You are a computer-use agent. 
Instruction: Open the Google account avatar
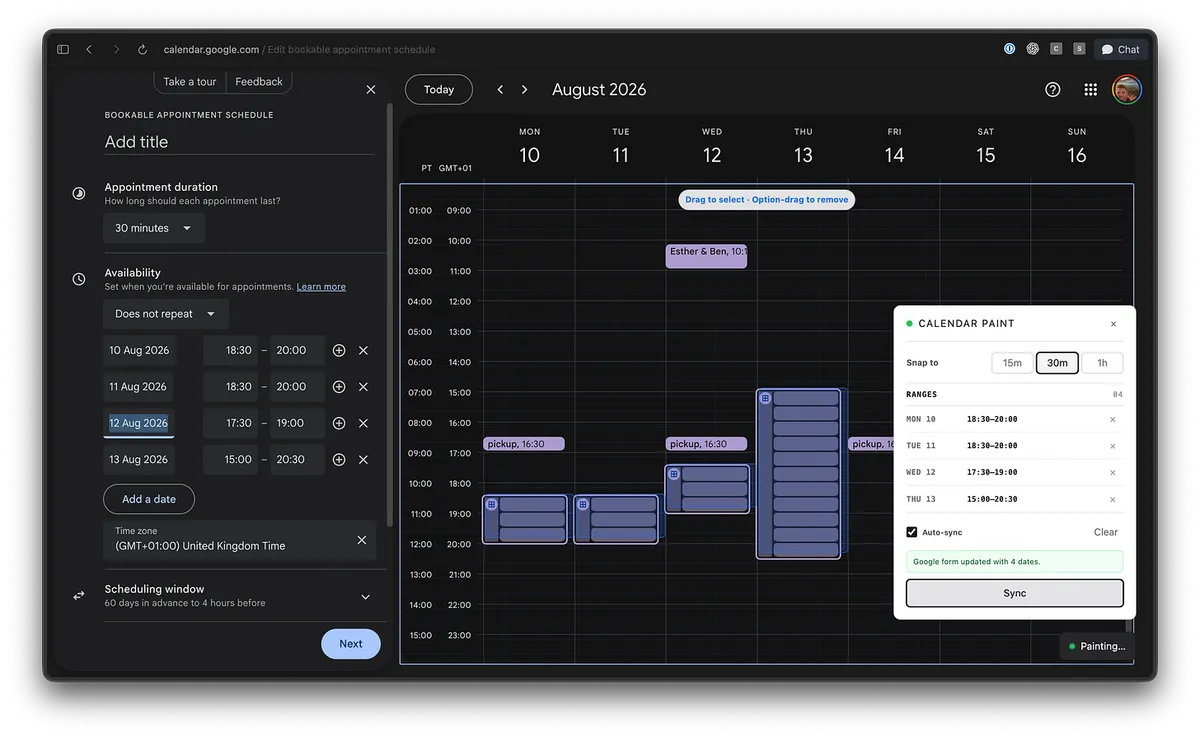pos(1127,90)
